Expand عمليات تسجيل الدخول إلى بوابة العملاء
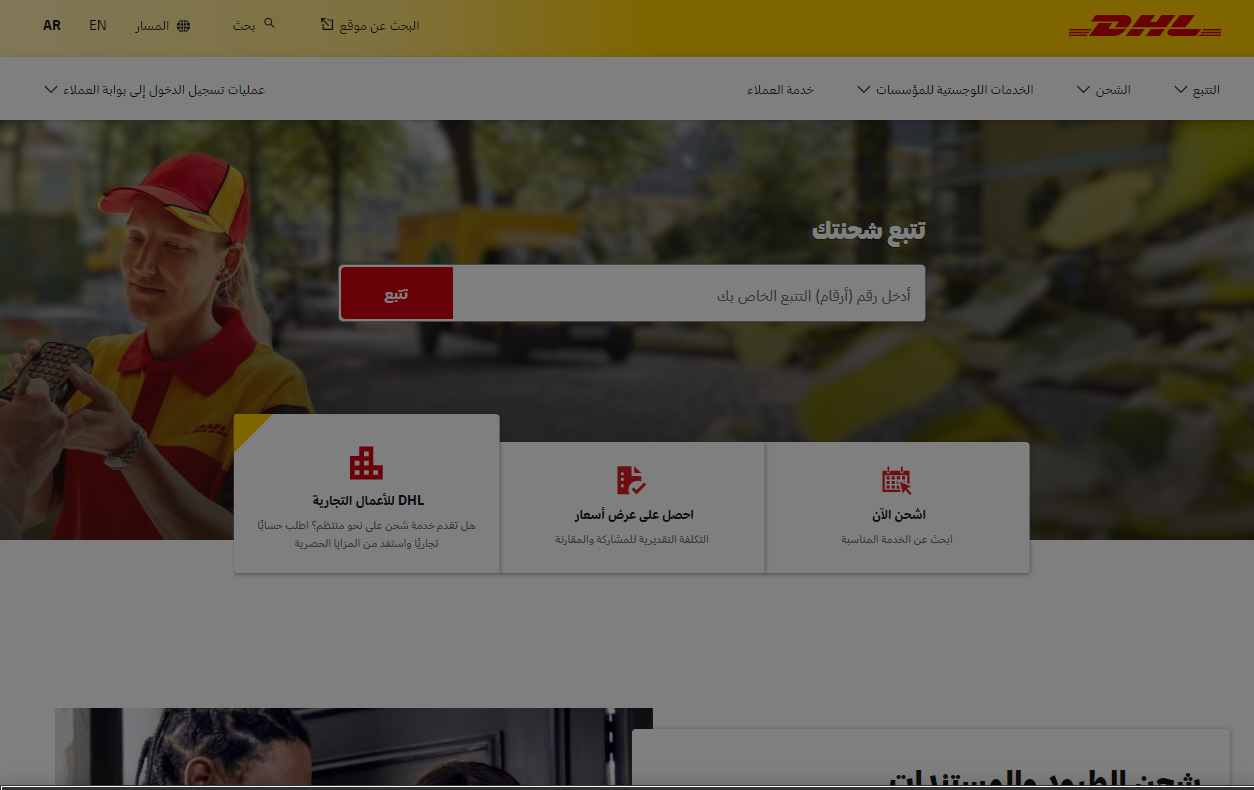 click(x=155, y=90)
